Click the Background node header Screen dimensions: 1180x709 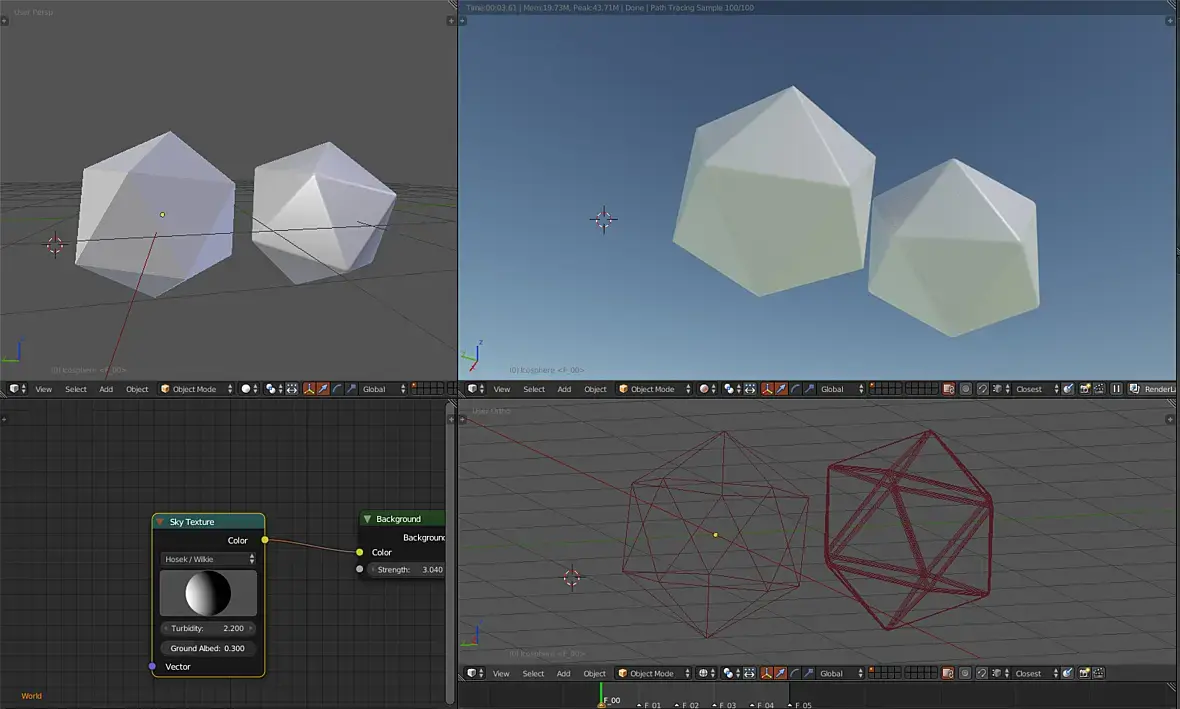tap(400, 519)
